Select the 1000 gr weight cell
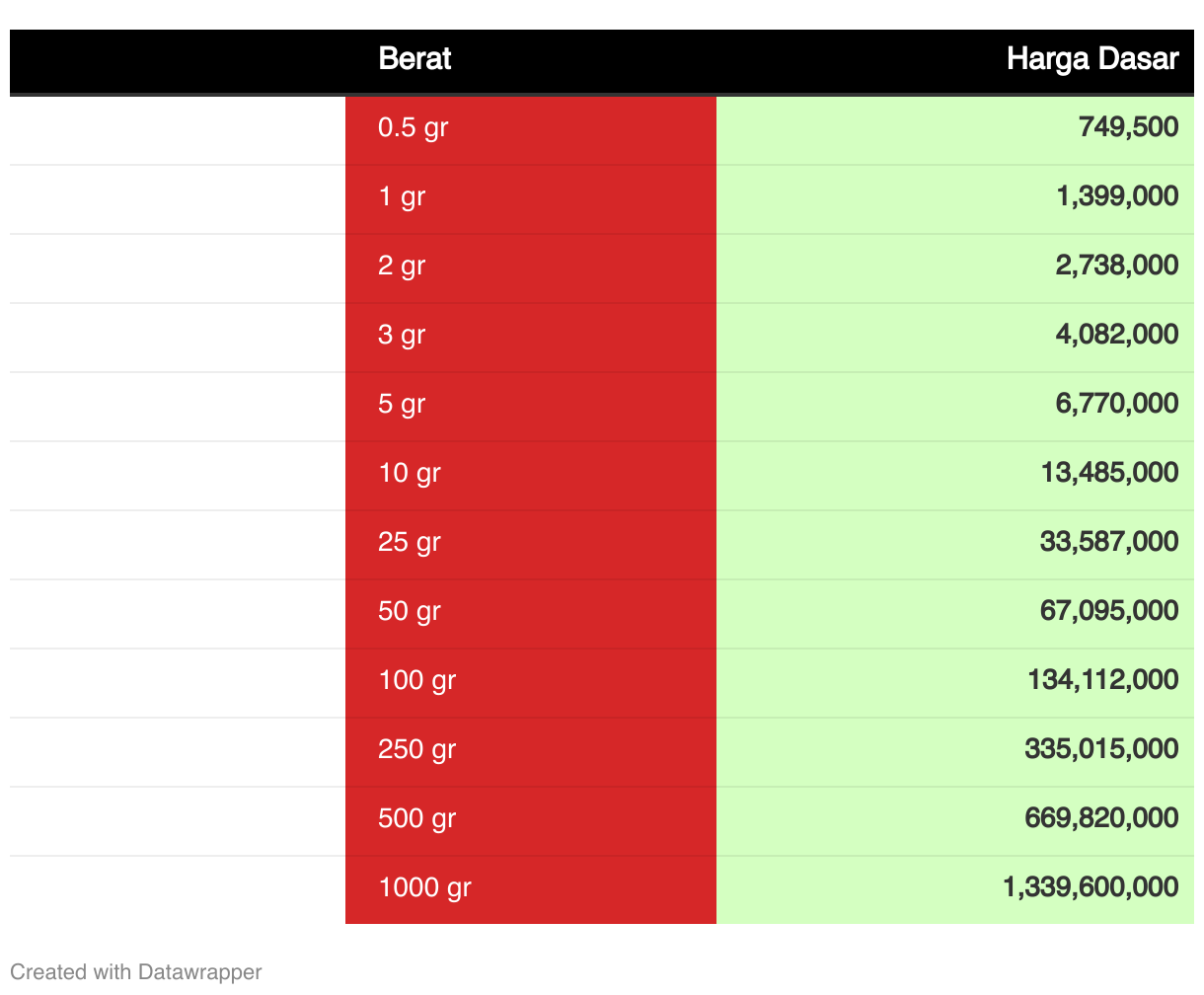The height and width of the screenshot is (995, 1204). [x=531, y=890]
